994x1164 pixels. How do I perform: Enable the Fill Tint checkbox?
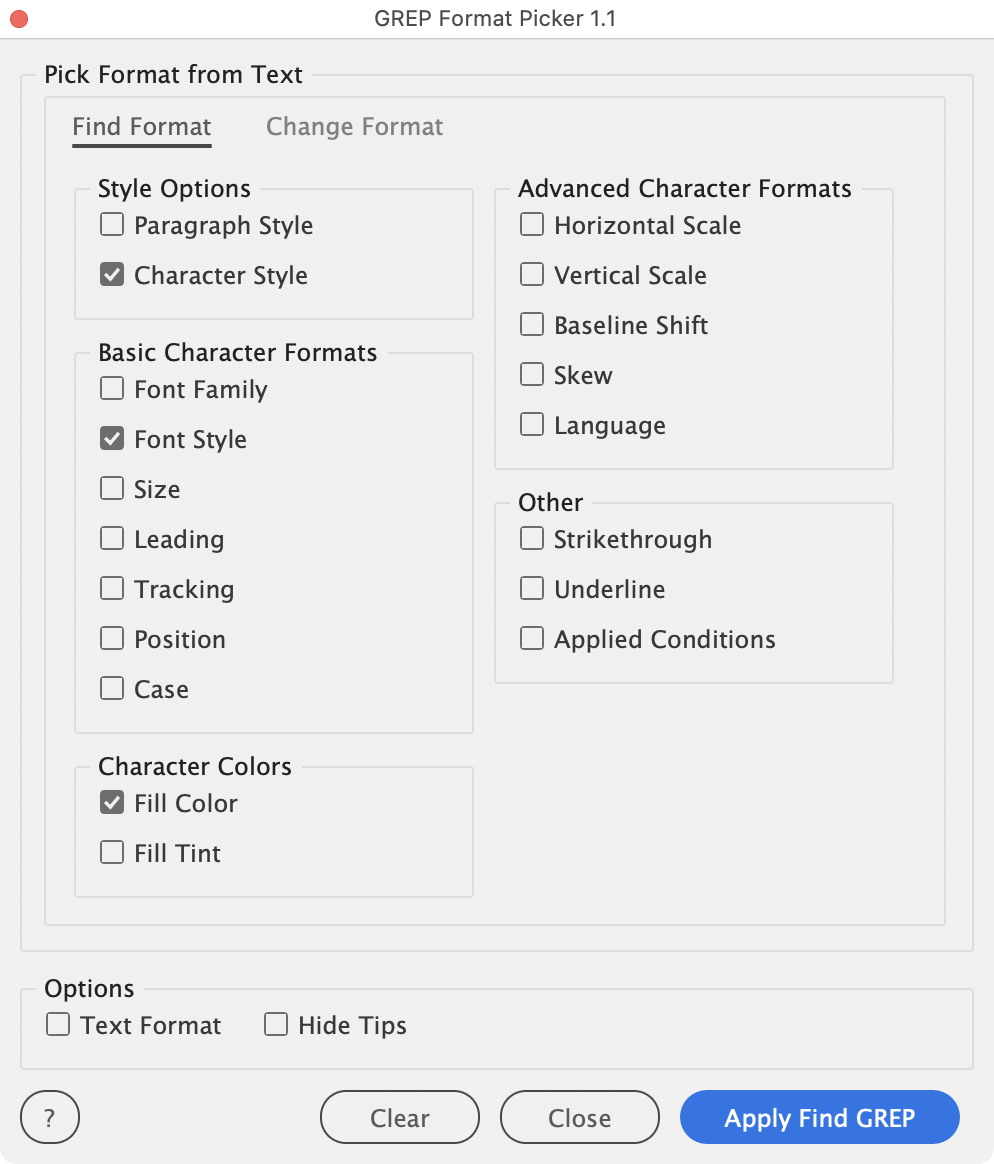(x=112, y=853)
